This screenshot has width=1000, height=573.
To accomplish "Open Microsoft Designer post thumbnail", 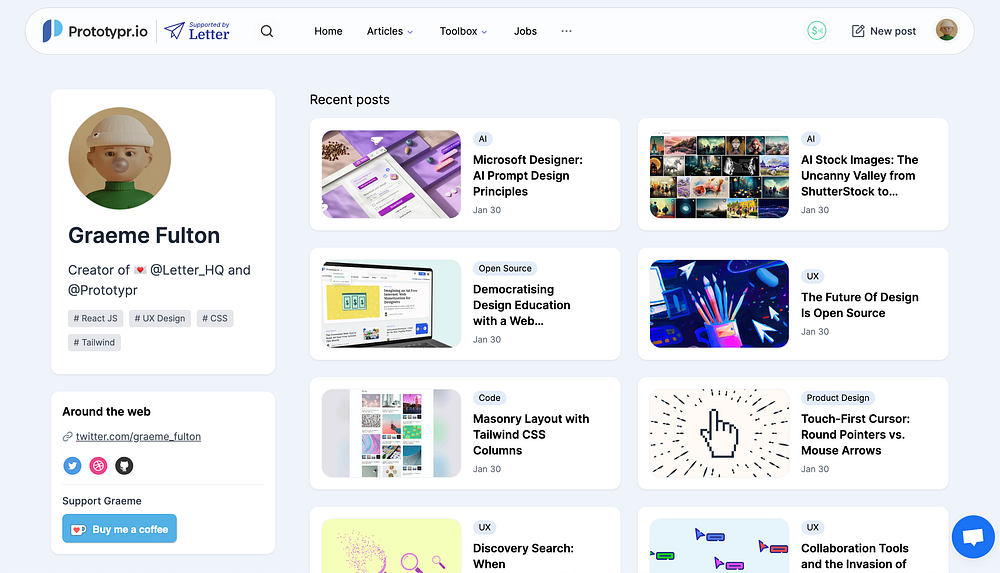I will [x=391, y=174].
